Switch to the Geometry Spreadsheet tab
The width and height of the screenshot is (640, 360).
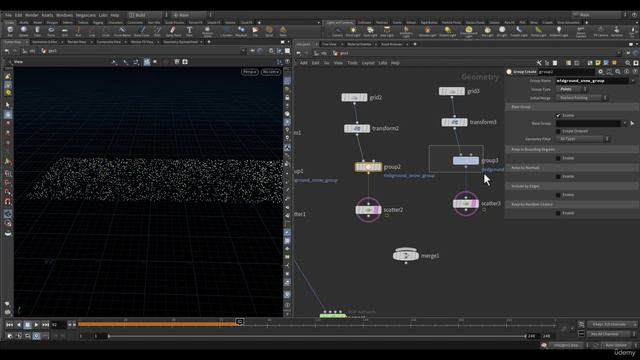tap(180, 42)
